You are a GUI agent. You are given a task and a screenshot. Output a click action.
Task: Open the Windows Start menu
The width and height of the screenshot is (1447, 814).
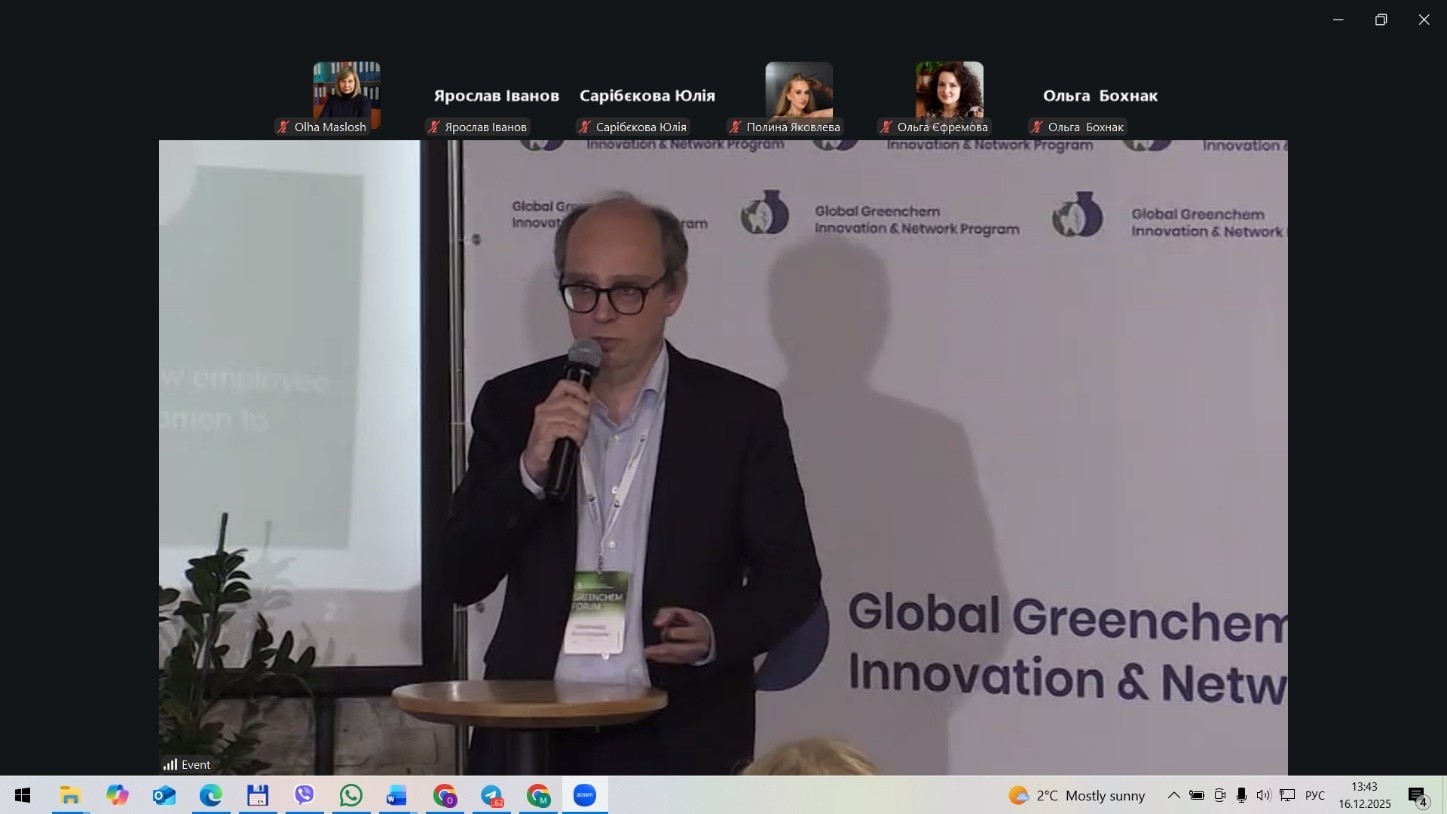coord(22,796)
